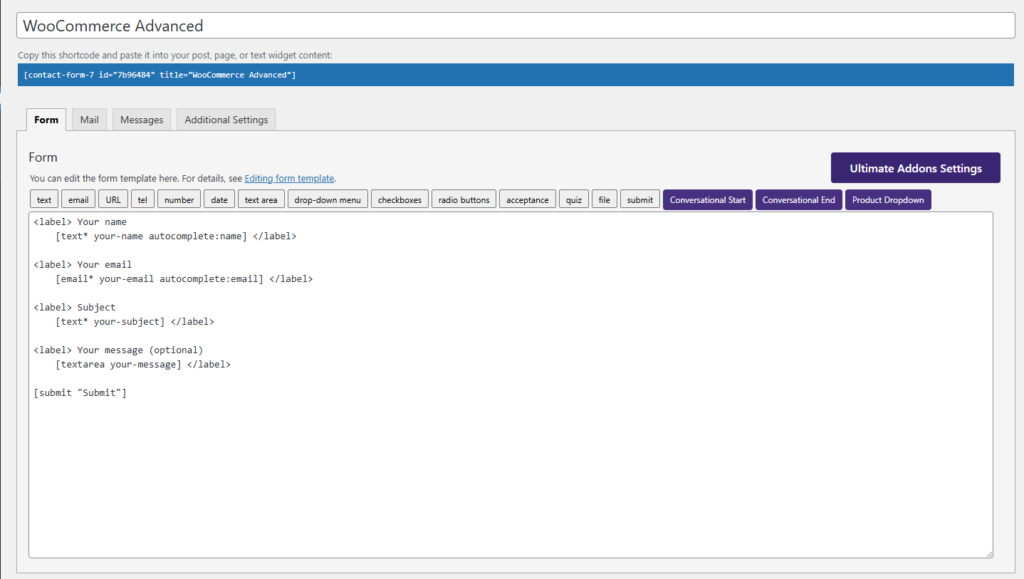Insert a number tag
Image resolution: width=1024 pixels, height=579 pixels.
[x=179, y=200]
